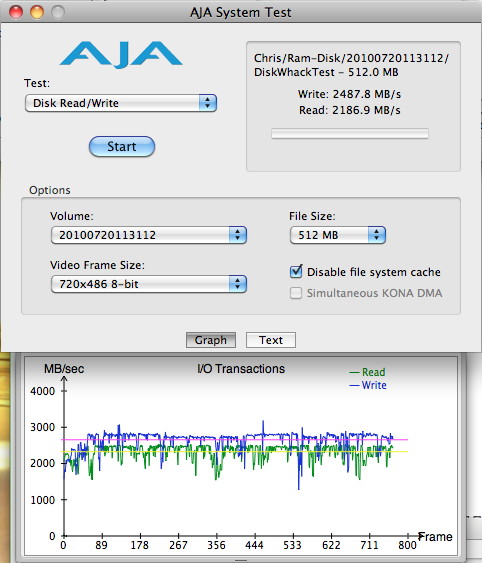
Task: Click the Read legend entry in graph
Action: point(367,372)
